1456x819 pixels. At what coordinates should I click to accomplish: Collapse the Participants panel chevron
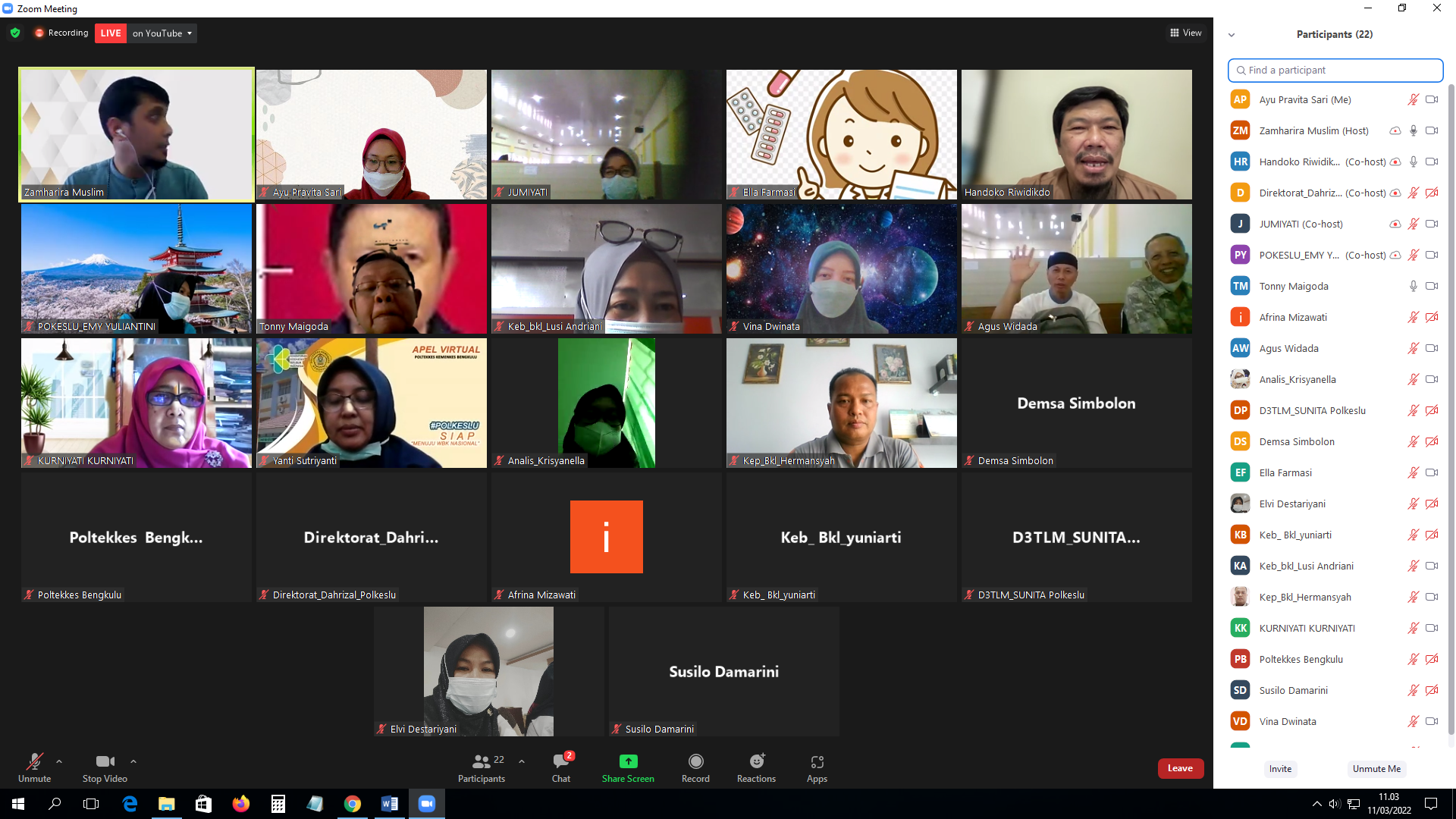(1232, 35)
